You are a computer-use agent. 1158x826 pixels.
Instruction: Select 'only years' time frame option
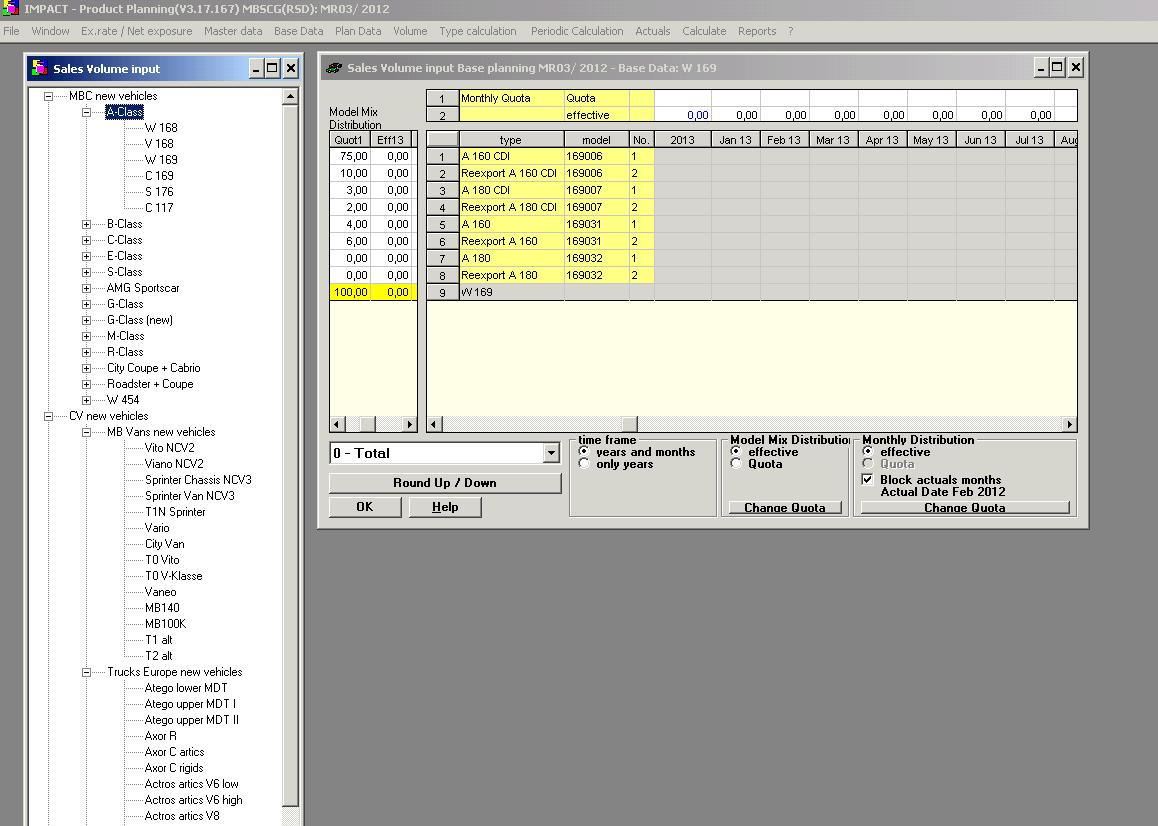pos(584,464)
